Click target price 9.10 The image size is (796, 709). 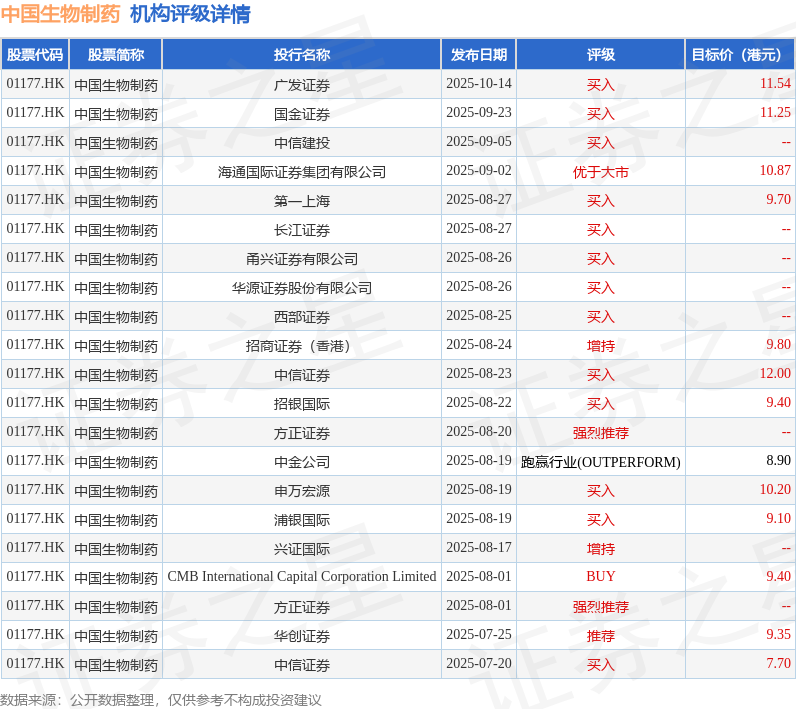778,518
